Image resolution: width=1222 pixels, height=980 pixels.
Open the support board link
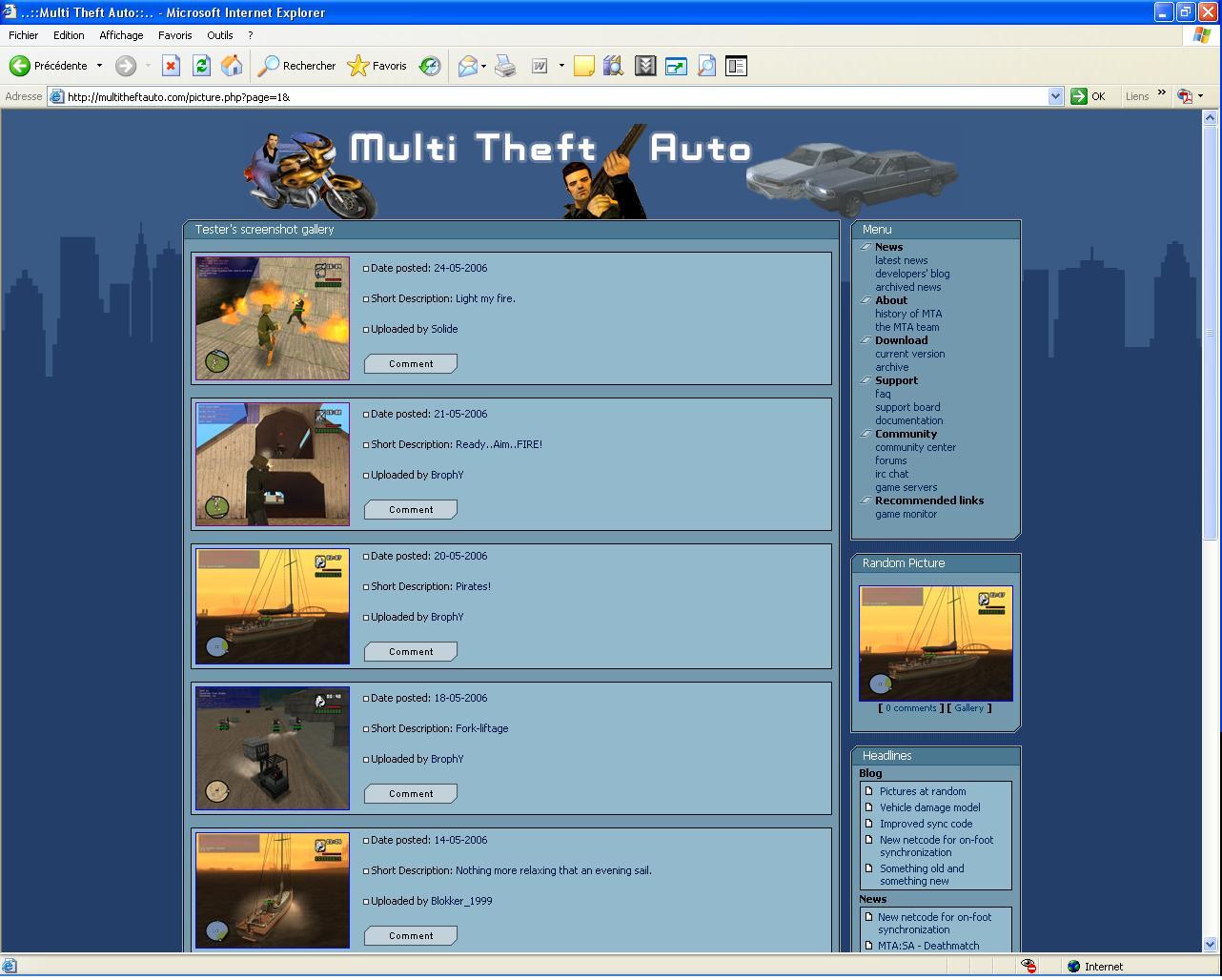click(x=907, y=407)
